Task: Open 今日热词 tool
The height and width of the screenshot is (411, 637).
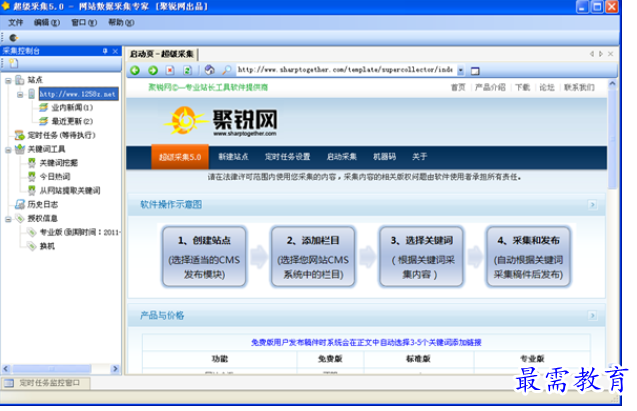Action: pos(55,177)
